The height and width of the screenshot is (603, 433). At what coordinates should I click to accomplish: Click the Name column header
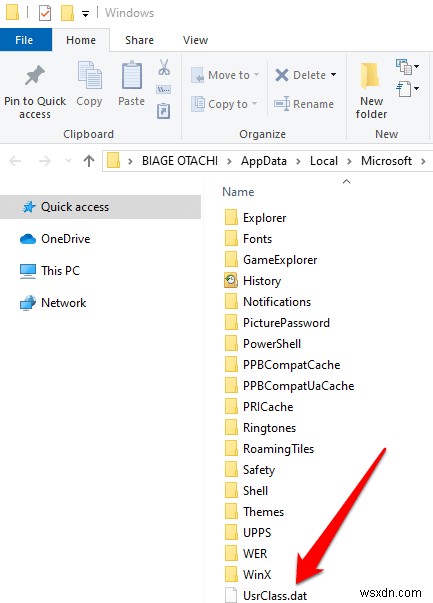pos(238,192)
